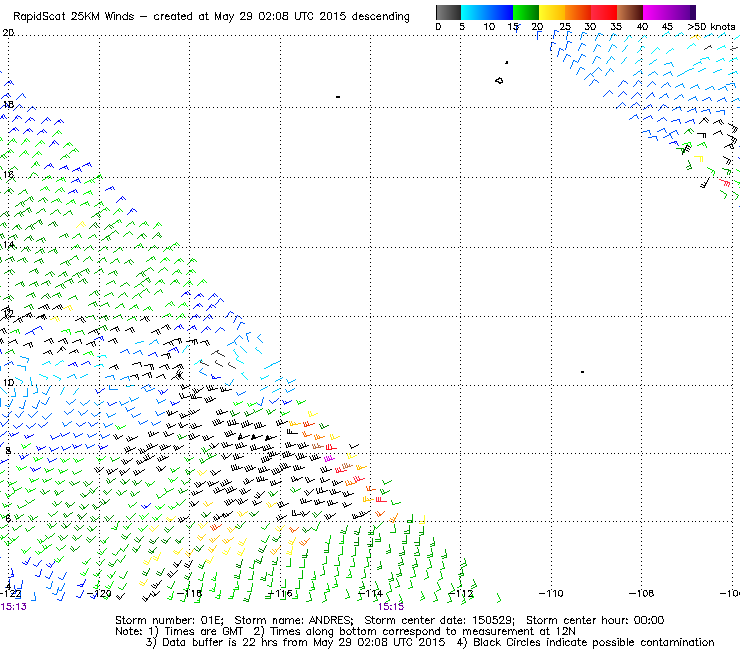The image size is (740, 650).
Task: Select the dark blue legend color segment
Action: pyautogui.click(x=500, y=12)
